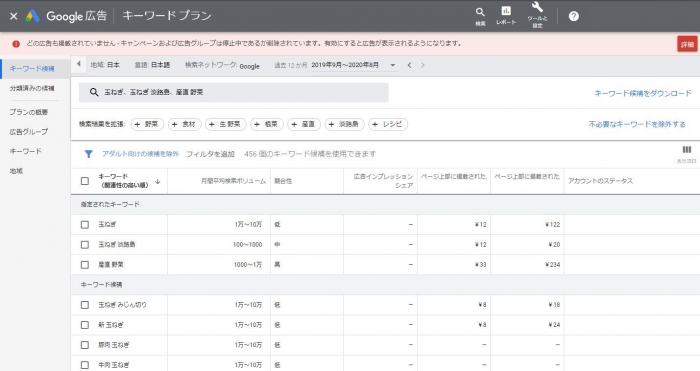Close the keyword plan with X icon
Image resolution: width=700 pixels, height=371 pixels.
[14, 16]
